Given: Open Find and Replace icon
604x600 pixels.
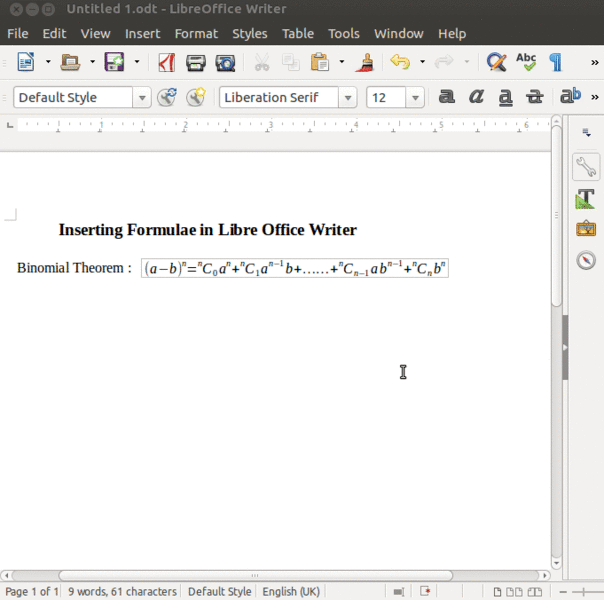Looking at the screenshot, I should coord(497,62).
